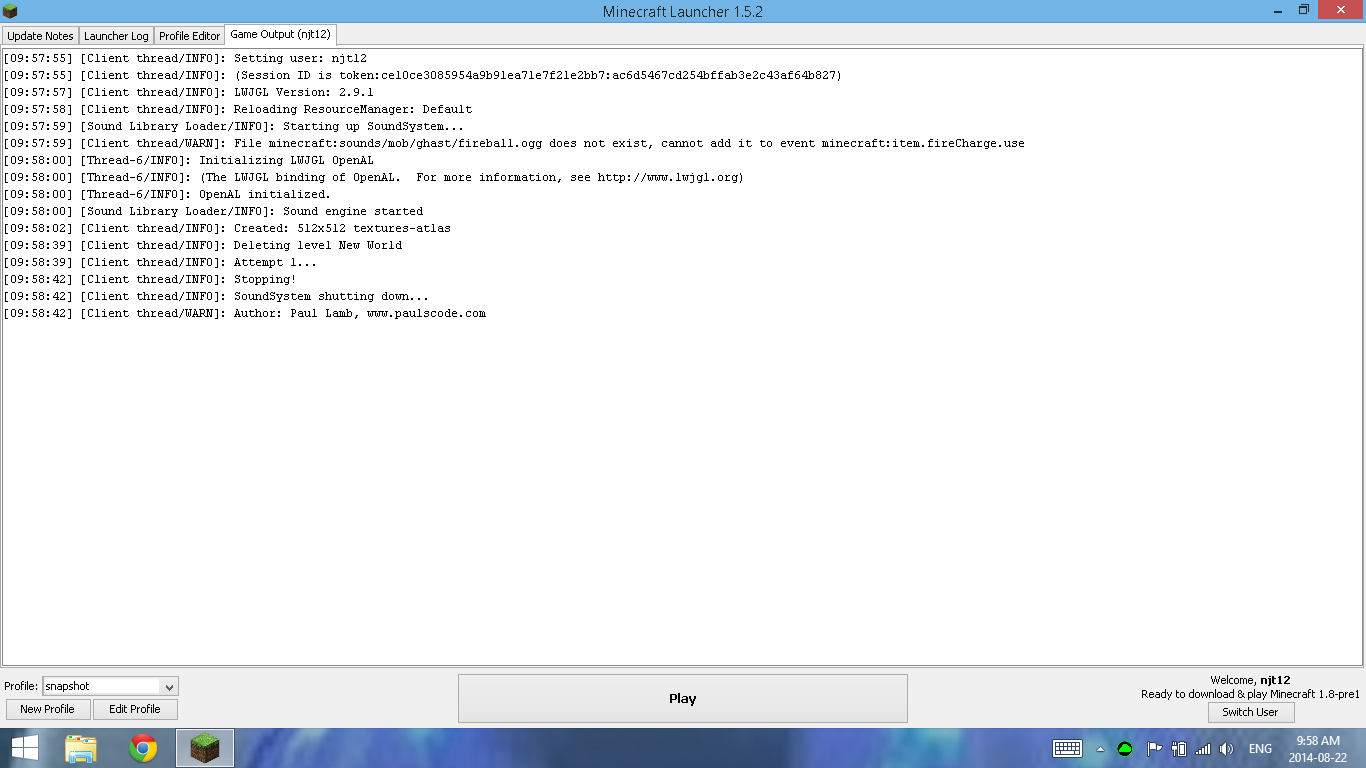Click the Switch User button
This screenshot has width=1366, height=768.
(1250, 712)
